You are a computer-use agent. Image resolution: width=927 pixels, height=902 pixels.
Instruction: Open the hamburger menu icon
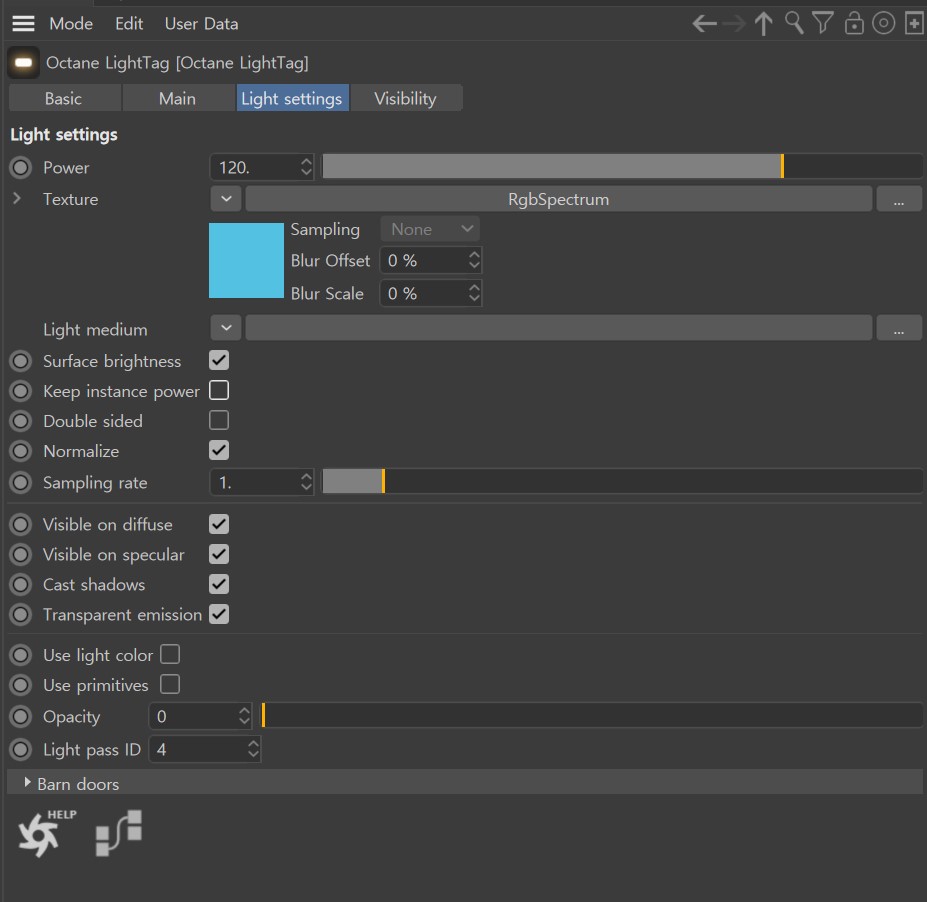pos(24,24)
